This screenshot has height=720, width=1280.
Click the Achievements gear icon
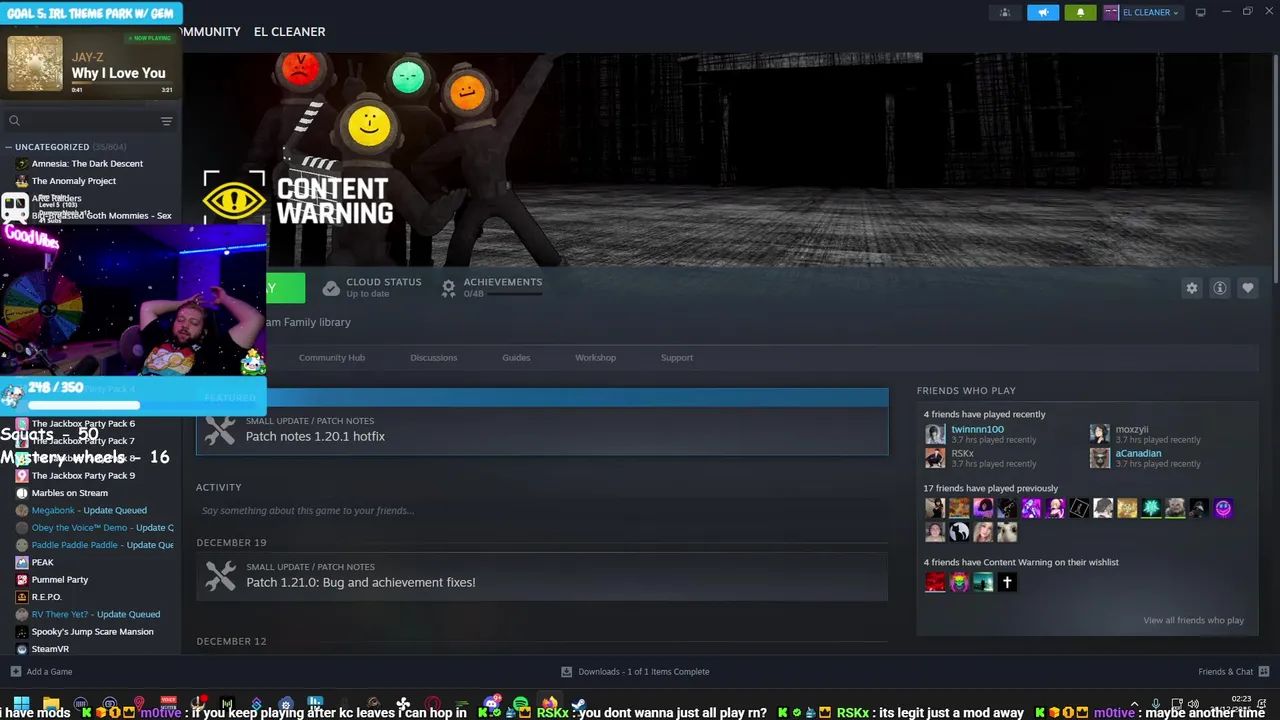click(x=448, y=288)
